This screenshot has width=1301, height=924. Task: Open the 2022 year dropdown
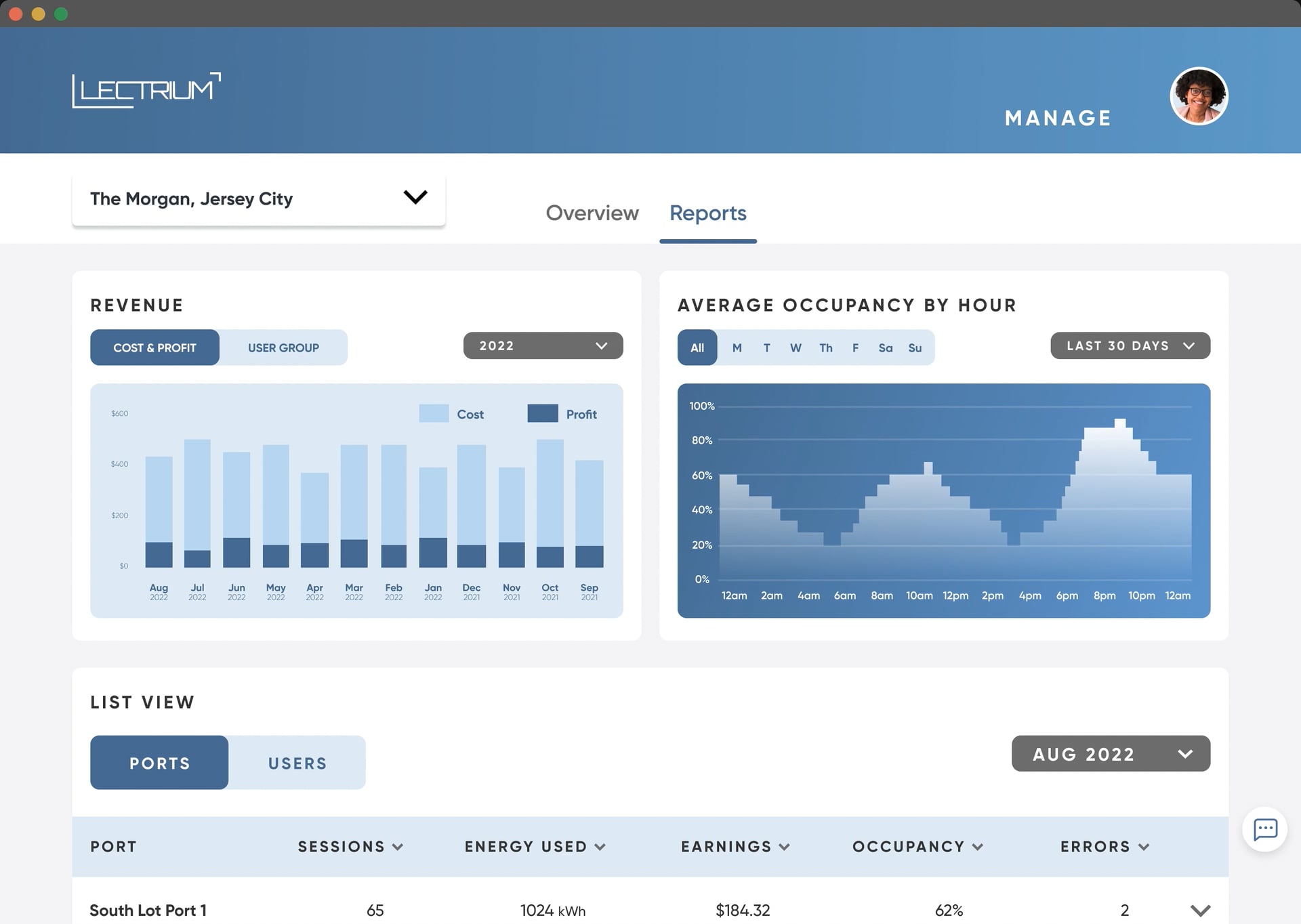(542, 345)
